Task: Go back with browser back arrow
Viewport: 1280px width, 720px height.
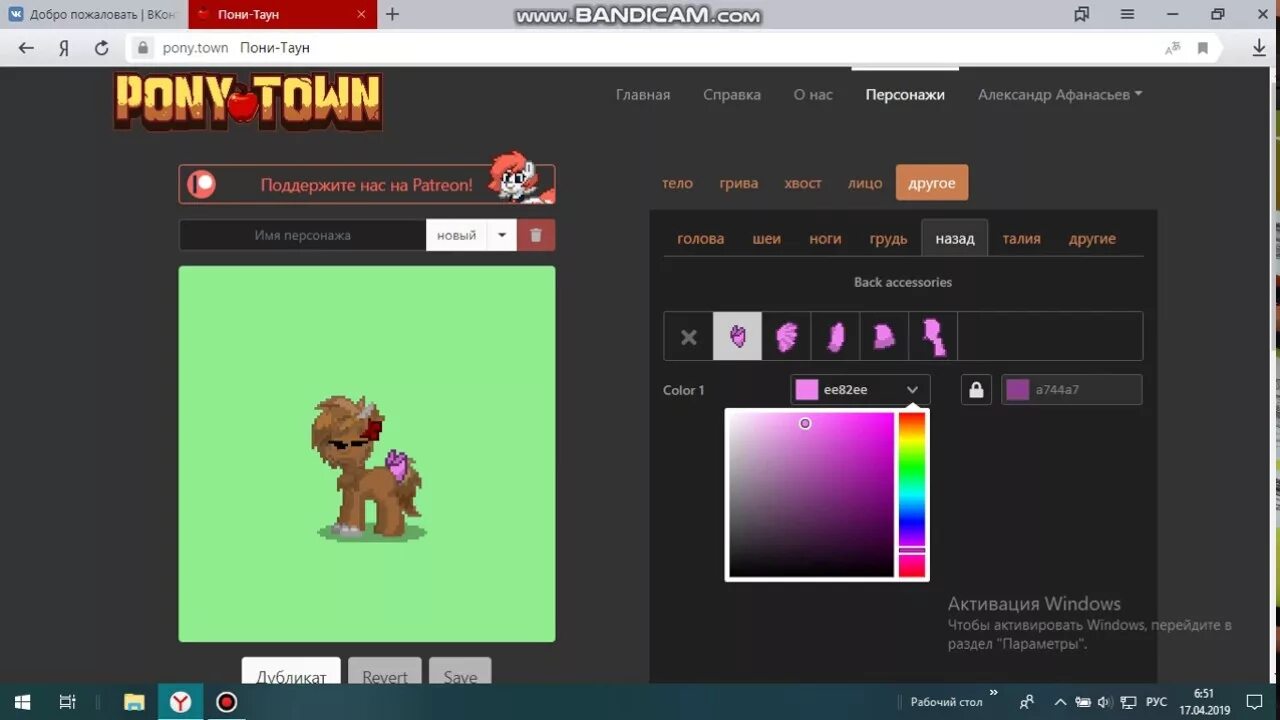Action: (26, 48)
